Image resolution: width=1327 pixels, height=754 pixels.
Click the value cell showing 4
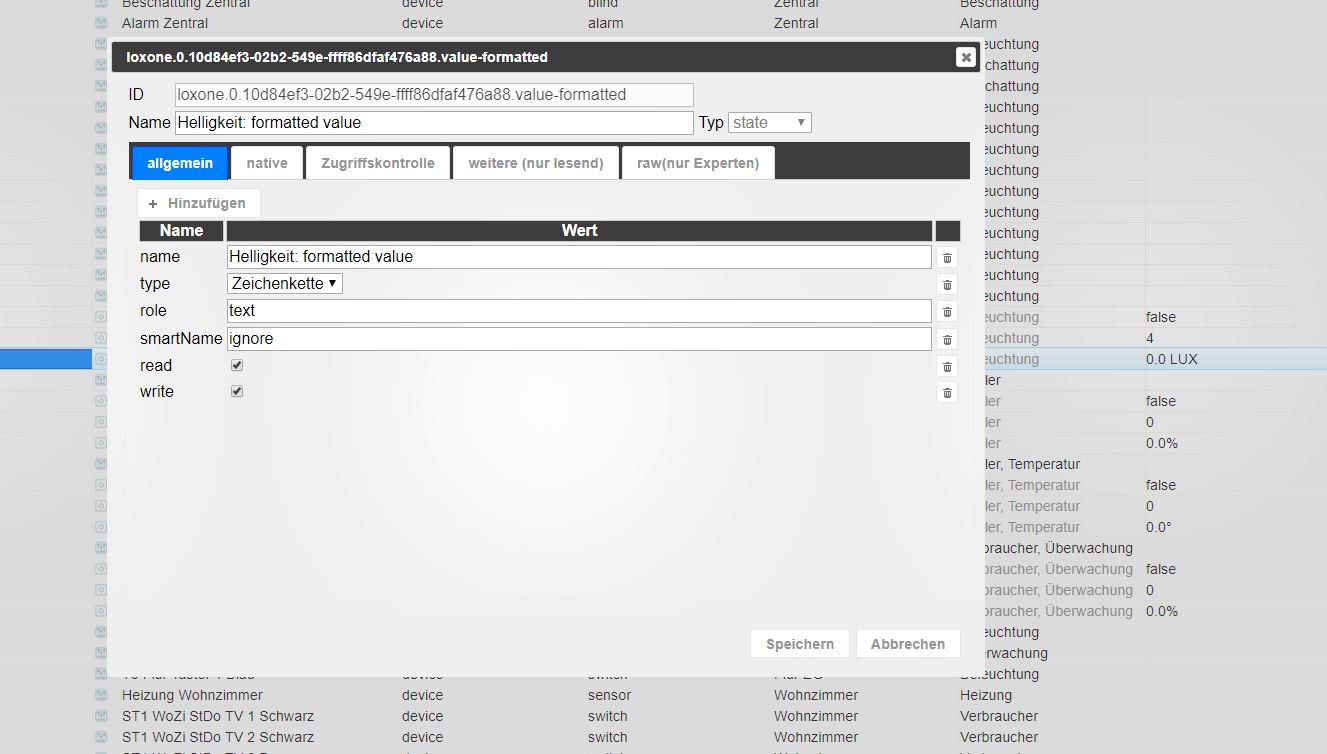coord(1150,338)
